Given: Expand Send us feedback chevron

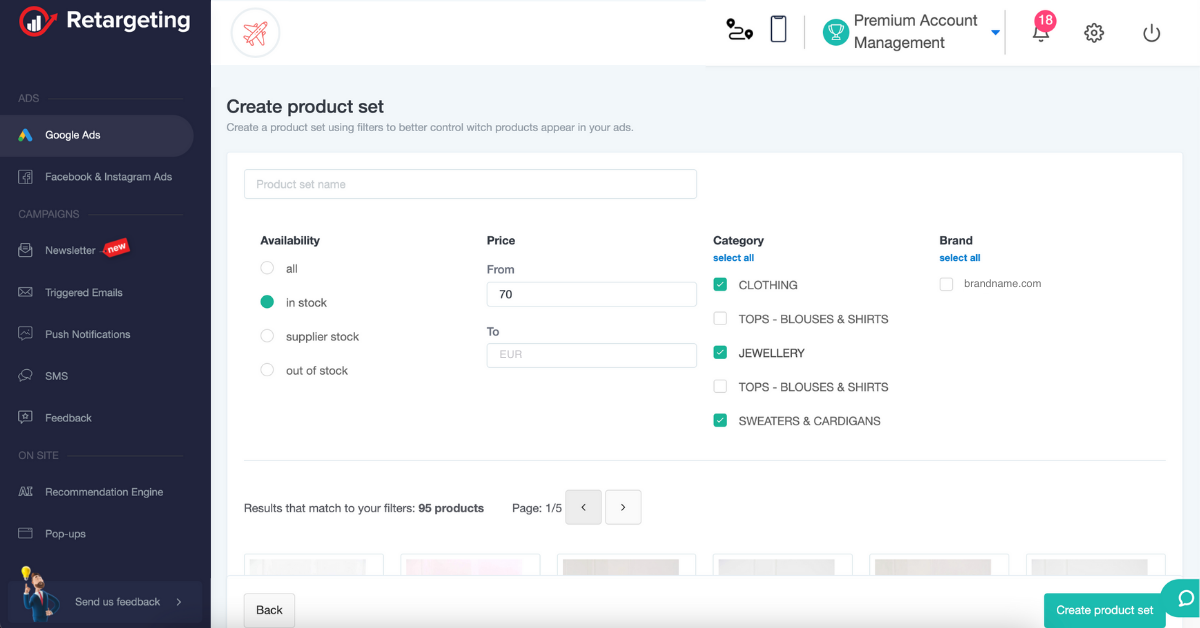Looking at the screenshot, I should [x=179, y=602].
